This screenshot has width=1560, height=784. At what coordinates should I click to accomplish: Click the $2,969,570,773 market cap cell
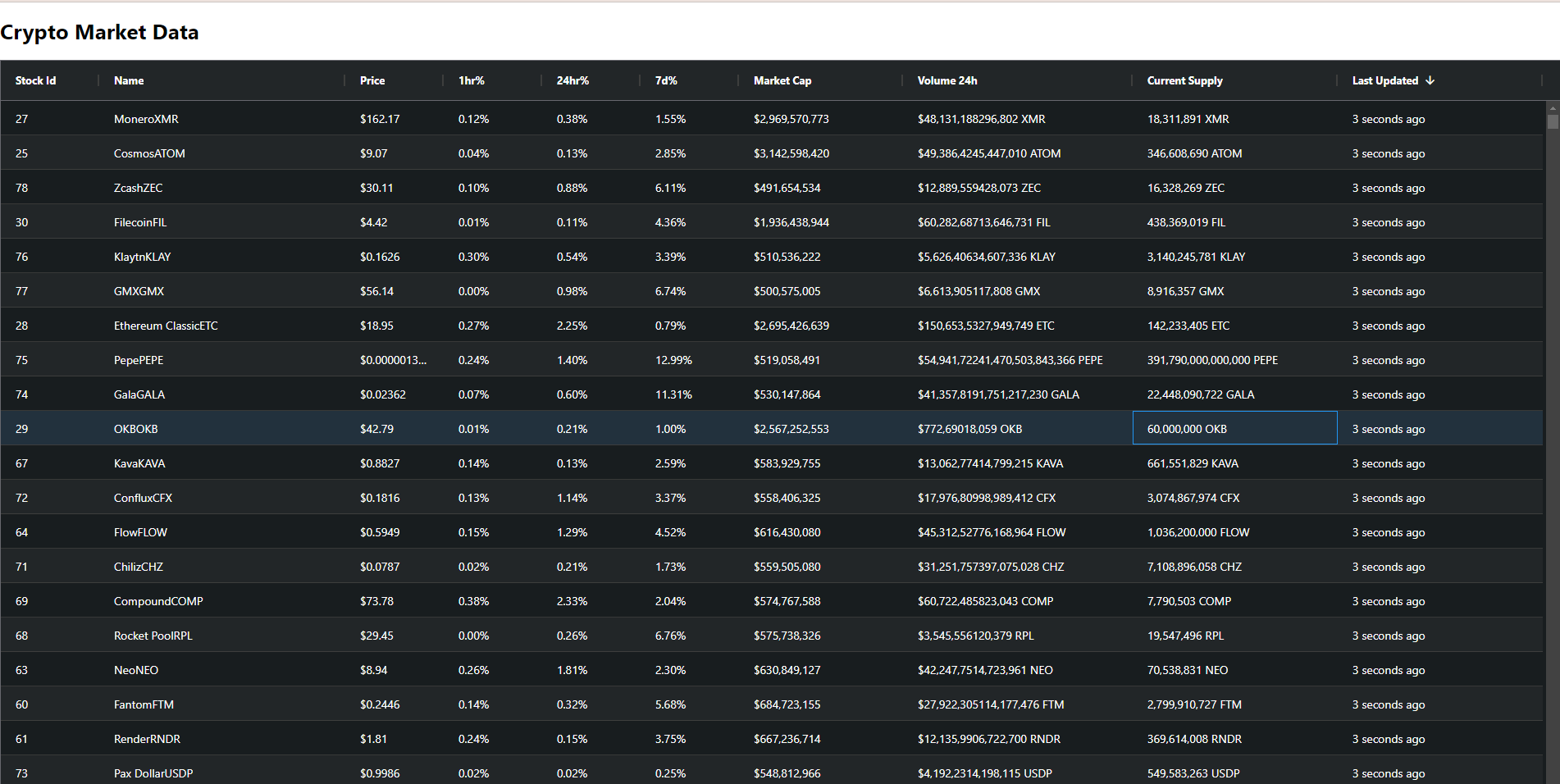click(x=821, y=119)
